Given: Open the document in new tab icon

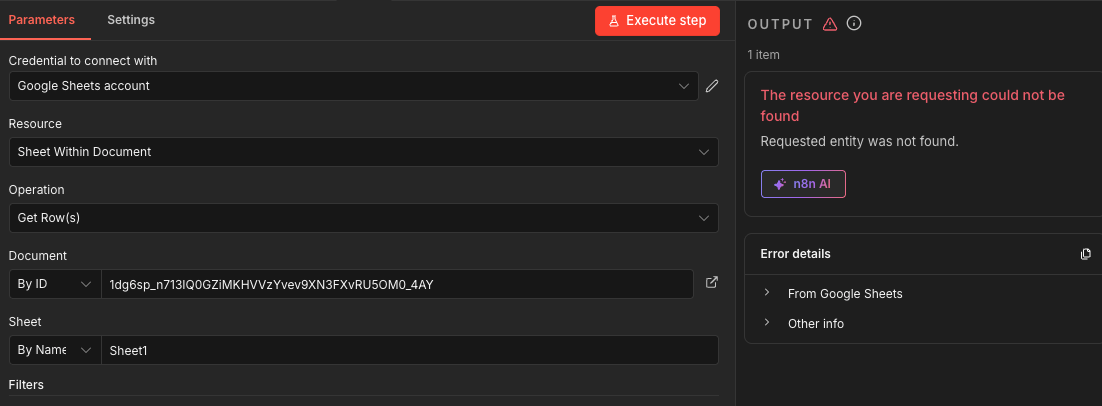Looking at the screenshot, I should 712,283.
